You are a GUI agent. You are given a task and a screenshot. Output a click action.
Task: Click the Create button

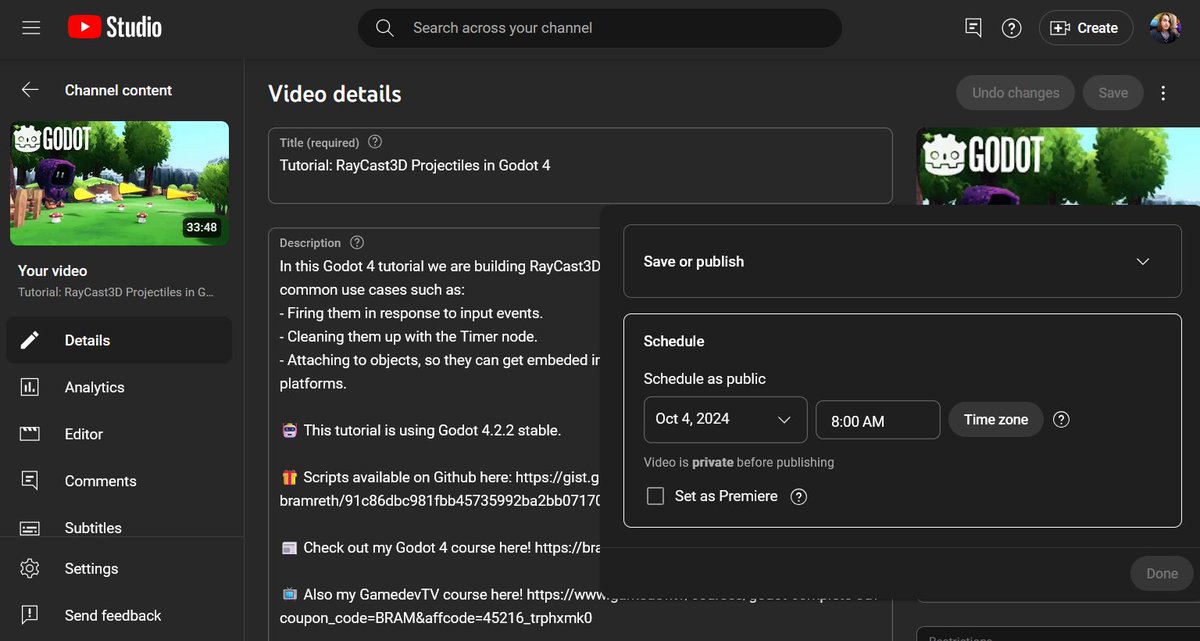pos(1085,28)
